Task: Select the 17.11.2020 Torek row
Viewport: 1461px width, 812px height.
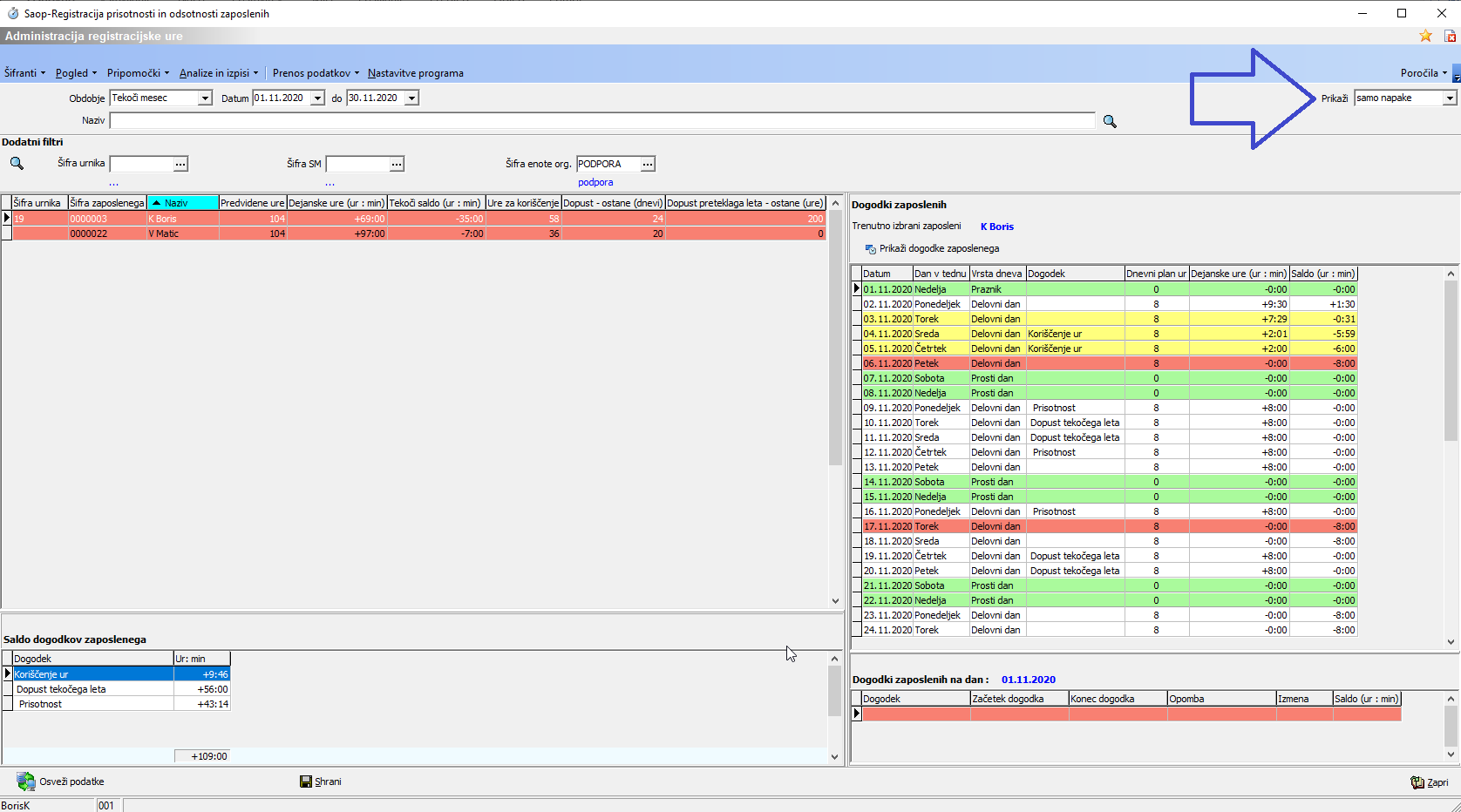Action: [1110, 526]
